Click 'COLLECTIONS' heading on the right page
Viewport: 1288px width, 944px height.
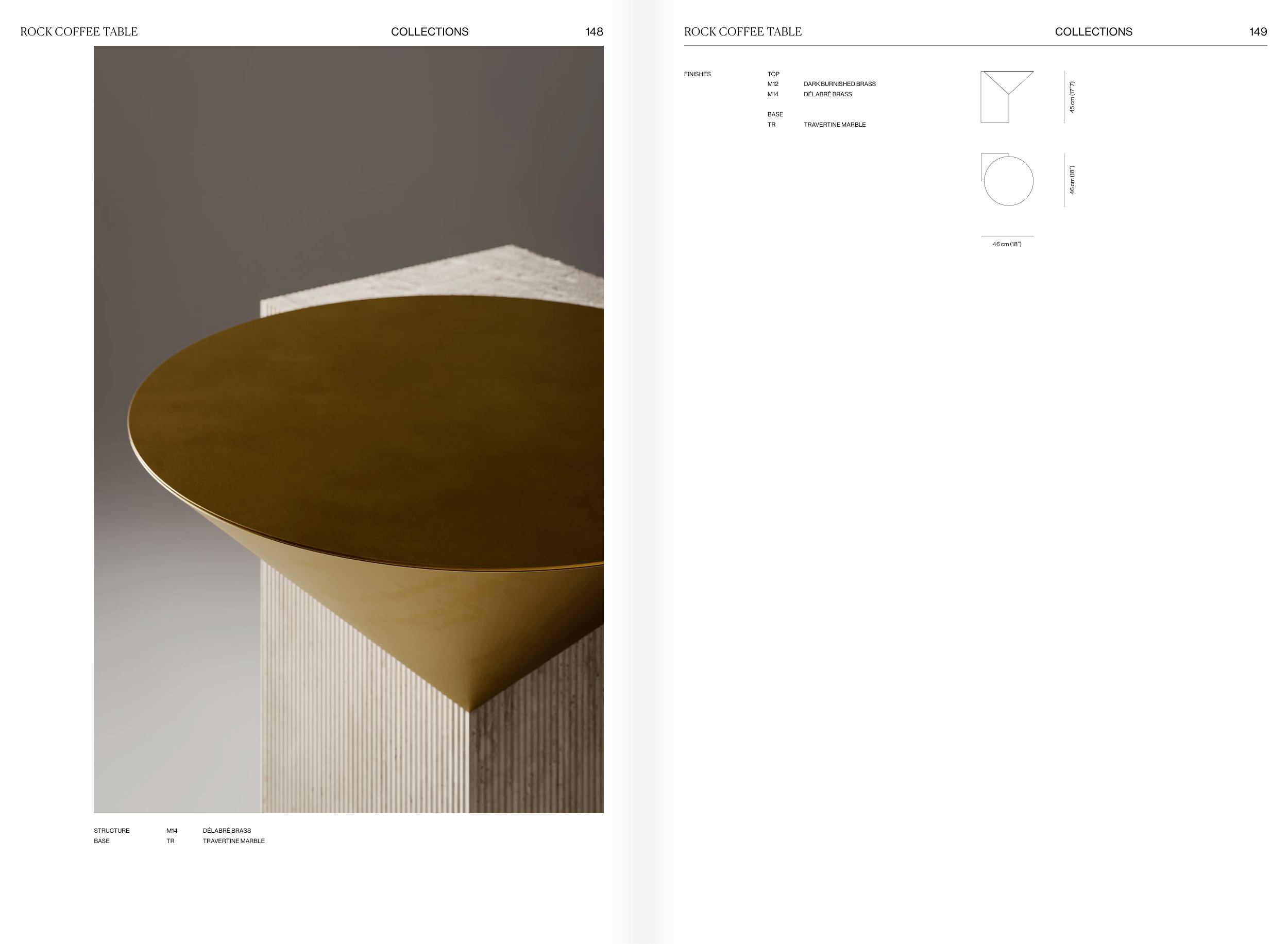click(x=1093, y=32)
